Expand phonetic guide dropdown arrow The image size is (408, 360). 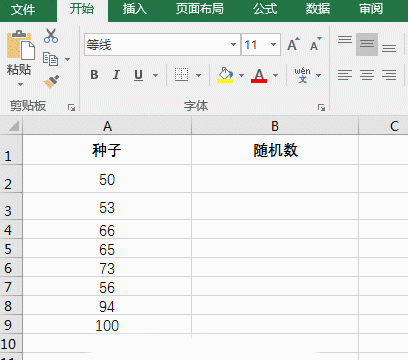pos(318,75)
